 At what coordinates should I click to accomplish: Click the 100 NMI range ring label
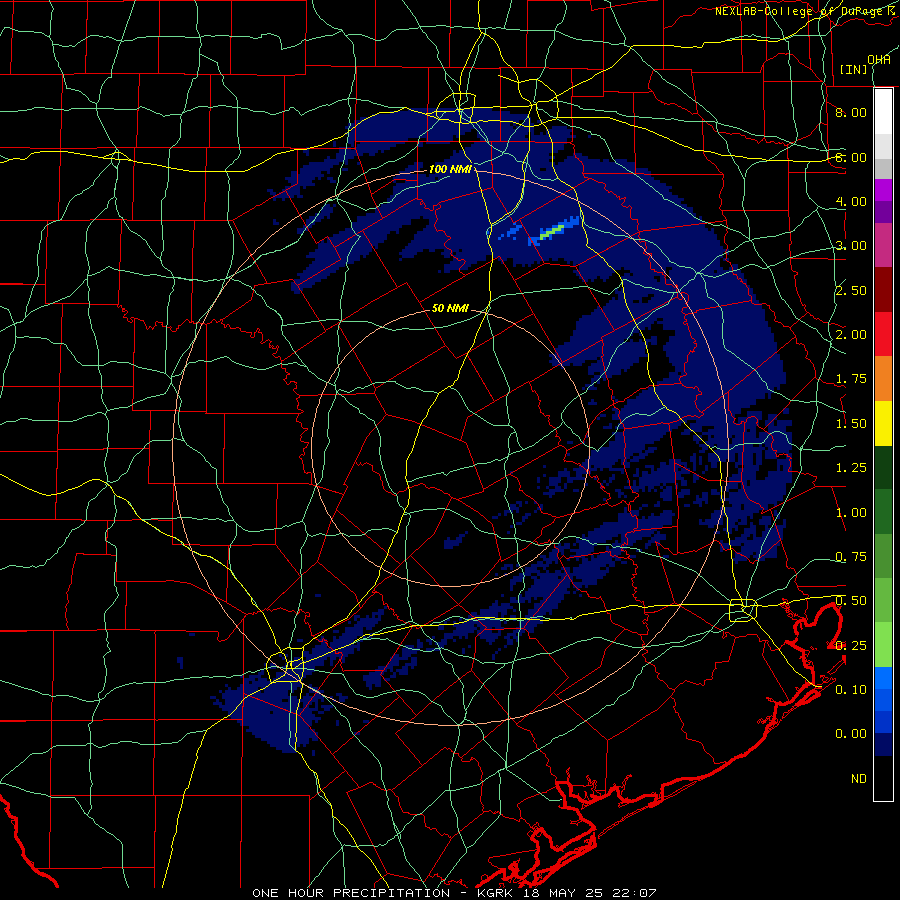450,169
